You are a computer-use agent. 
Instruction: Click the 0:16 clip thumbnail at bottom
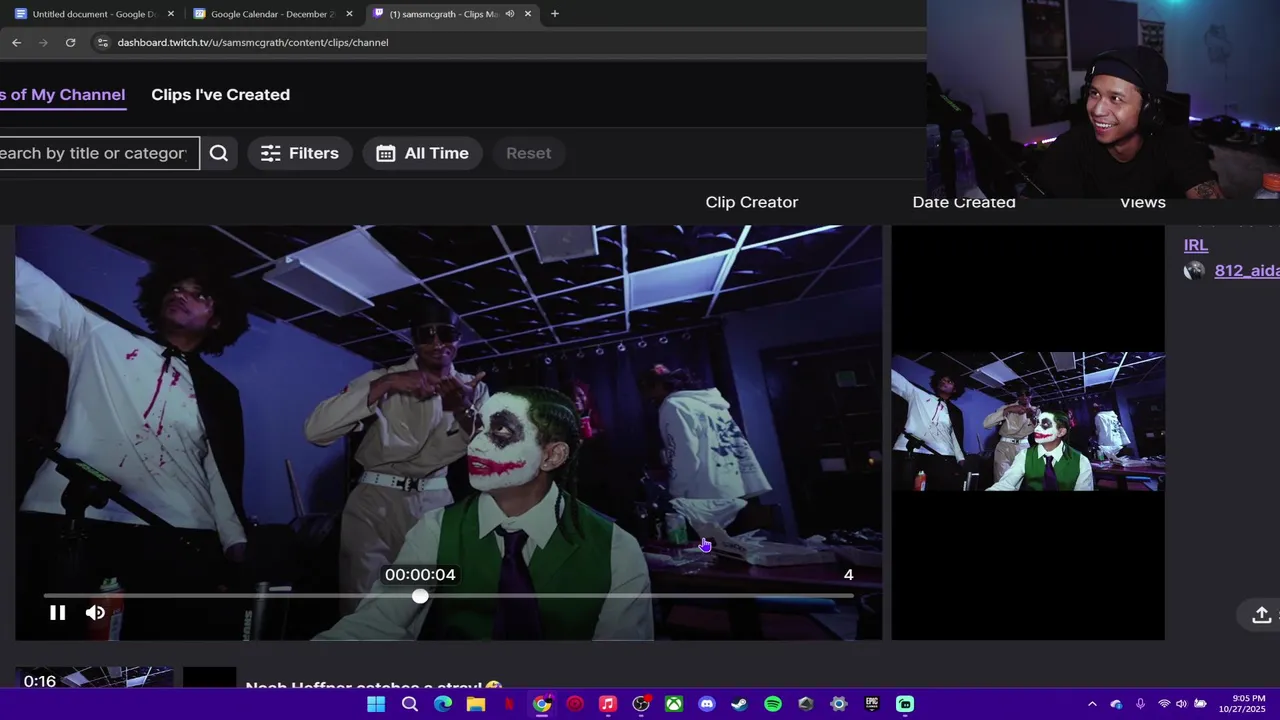94,679
